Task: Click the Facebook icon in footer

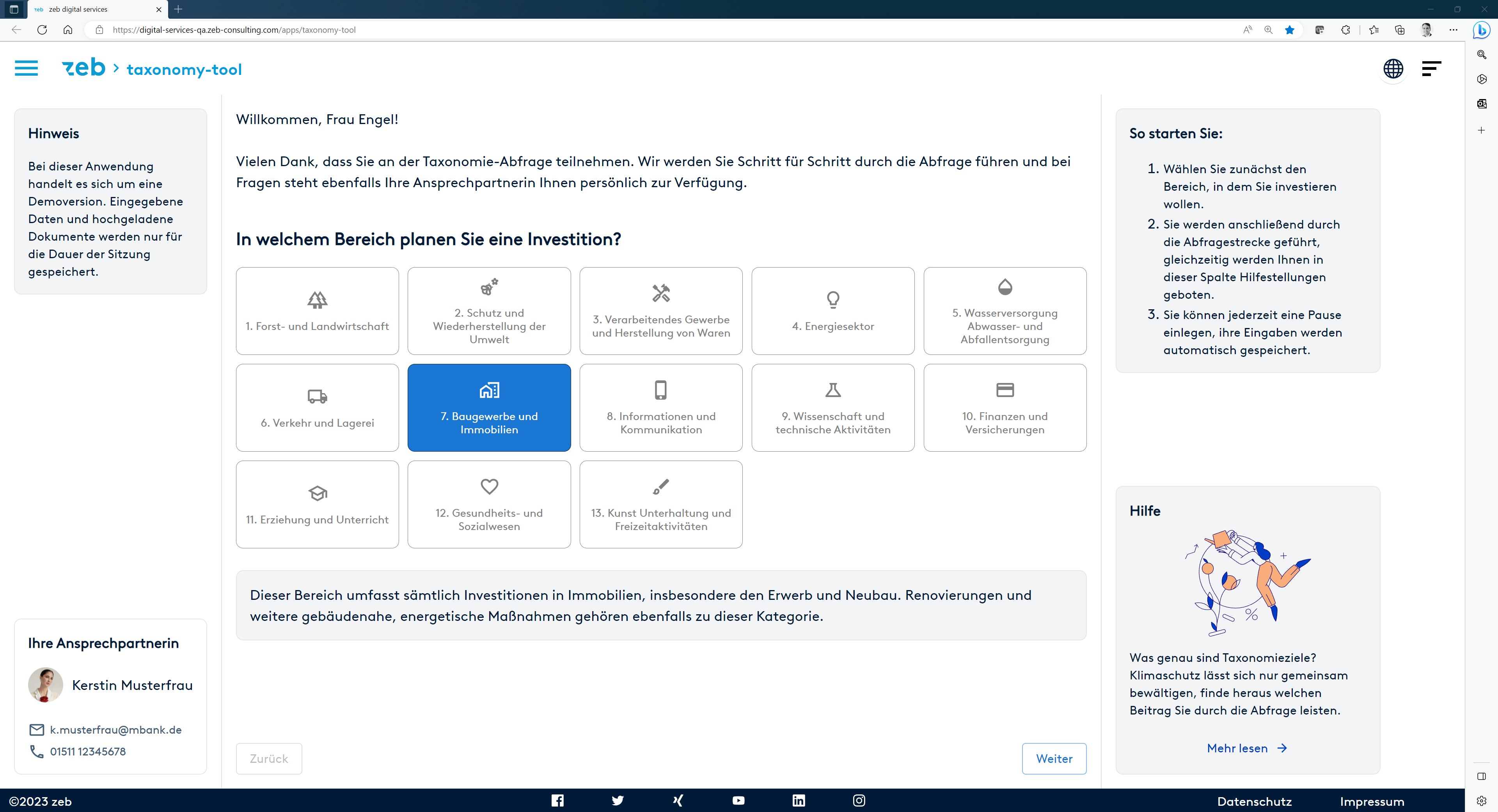Action: point(557,800)
